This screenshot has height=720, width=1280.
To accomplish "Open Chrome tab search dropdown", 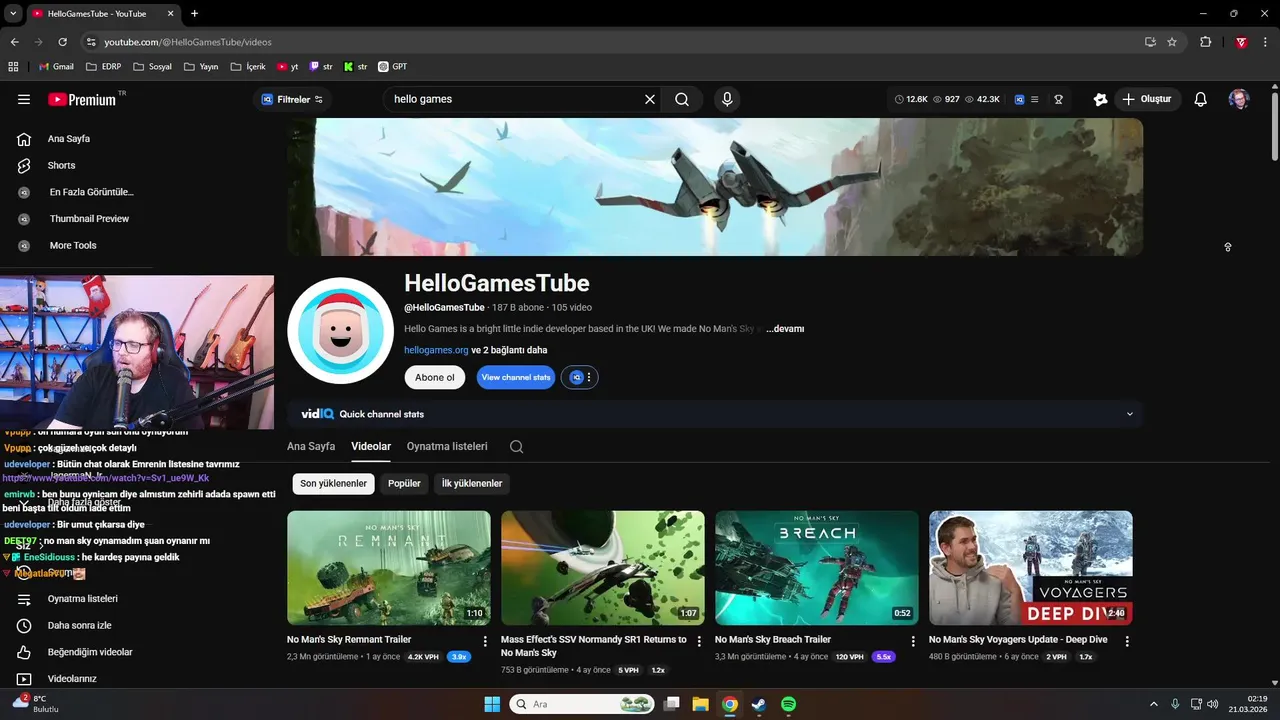I will pyautogui.click(x=13, y=13).
